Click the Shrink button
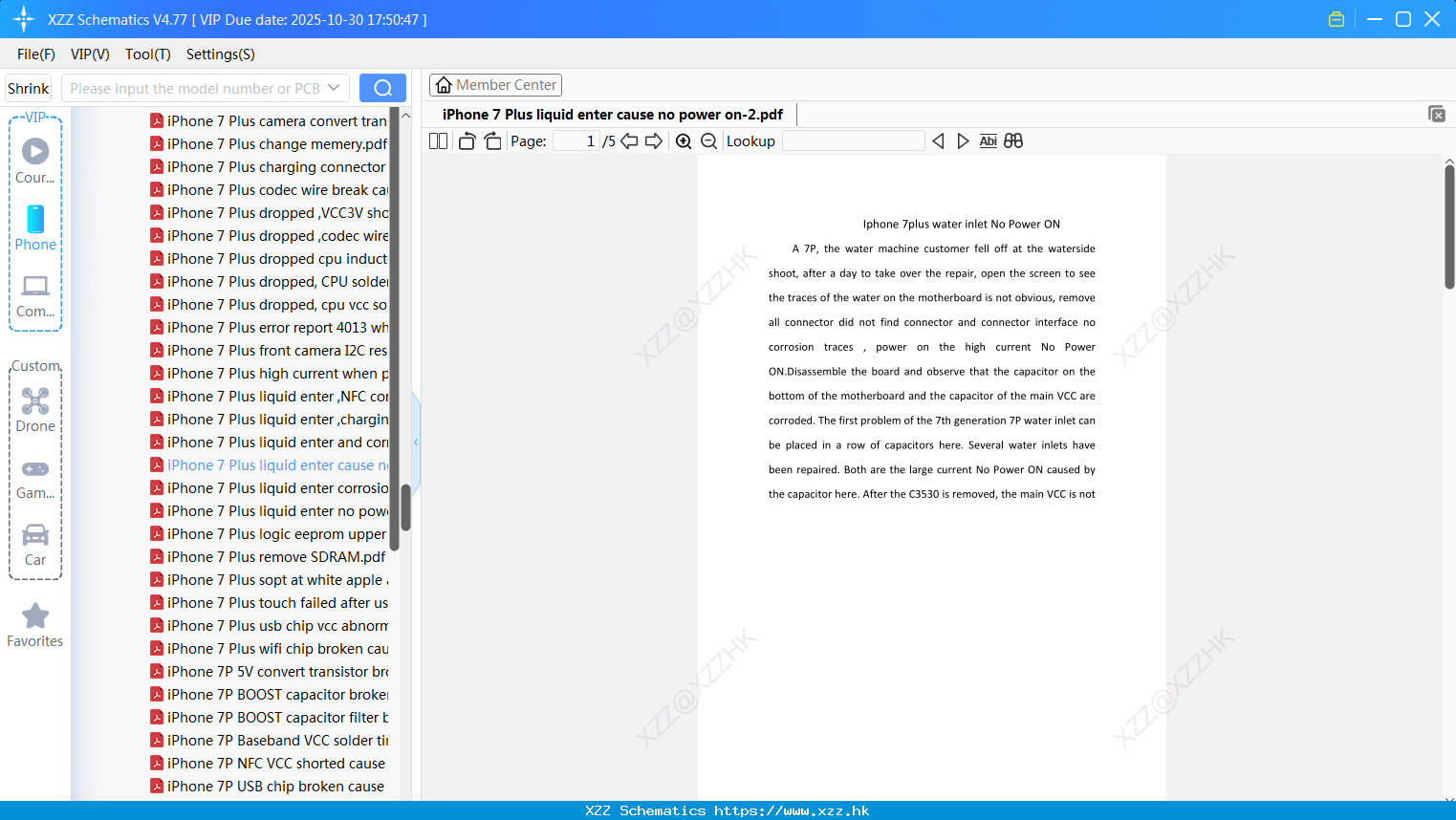 point(29,88)
